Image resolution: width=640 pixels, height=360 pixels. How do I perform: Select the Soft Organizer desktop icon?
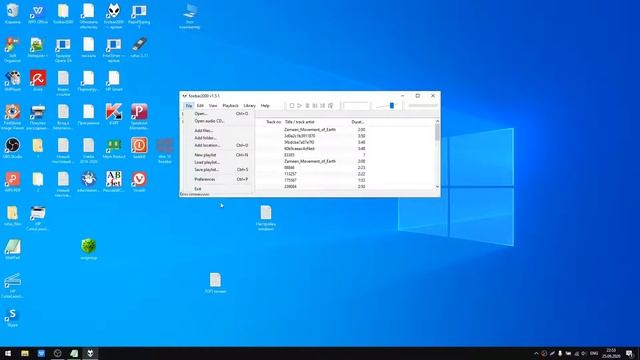click(x=12, y=49)
